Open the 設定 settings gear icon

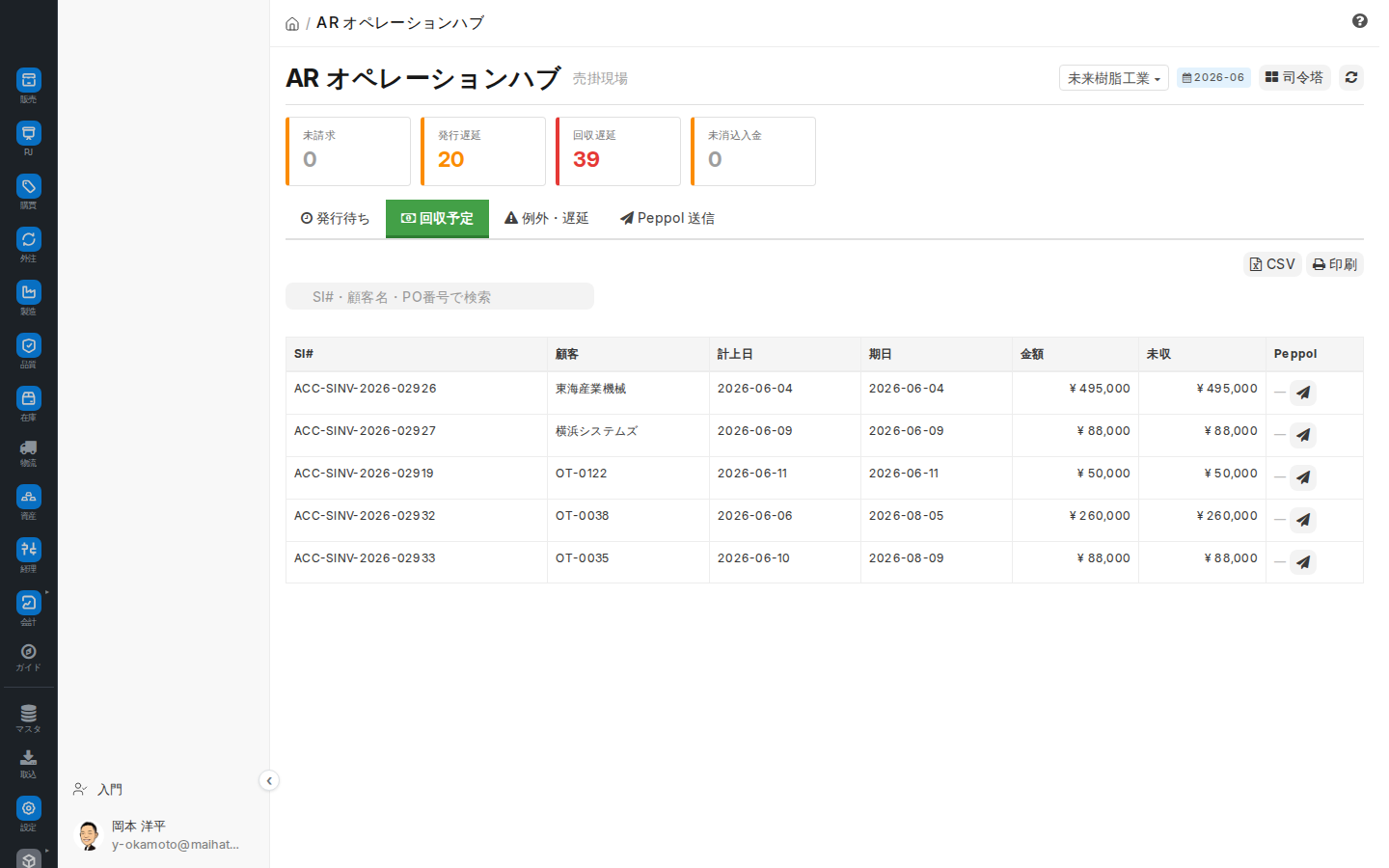coord(29,808)
